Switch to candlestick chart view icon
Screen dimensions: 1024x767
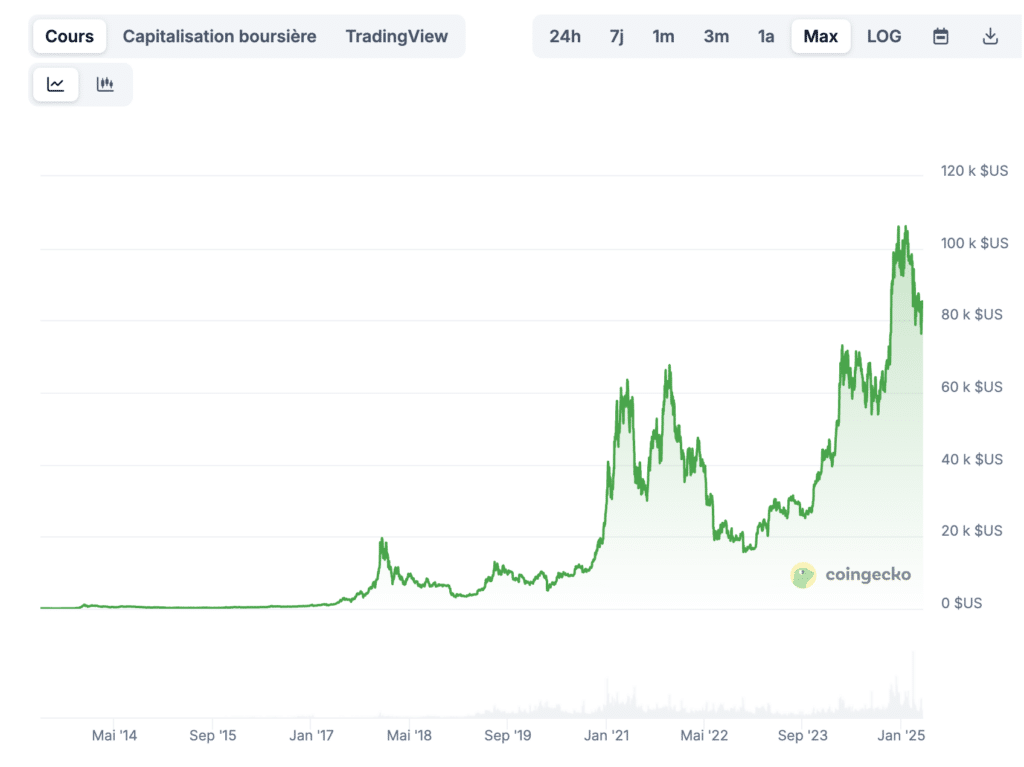coord(105,85)
